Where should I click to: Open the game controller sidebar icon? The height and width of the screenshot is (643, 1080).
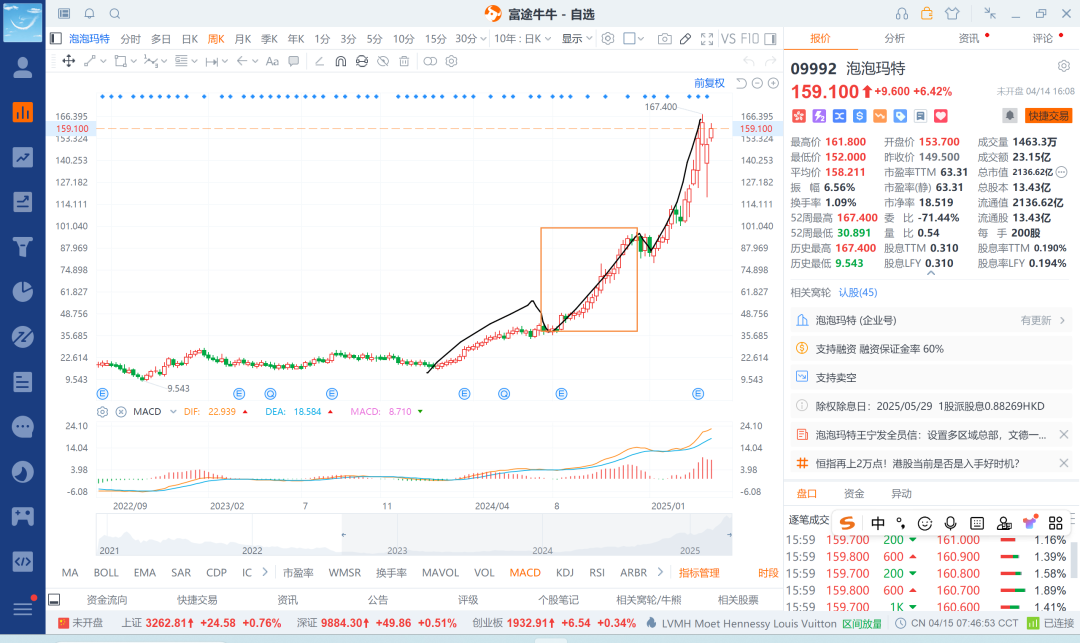tap(23, 516)
